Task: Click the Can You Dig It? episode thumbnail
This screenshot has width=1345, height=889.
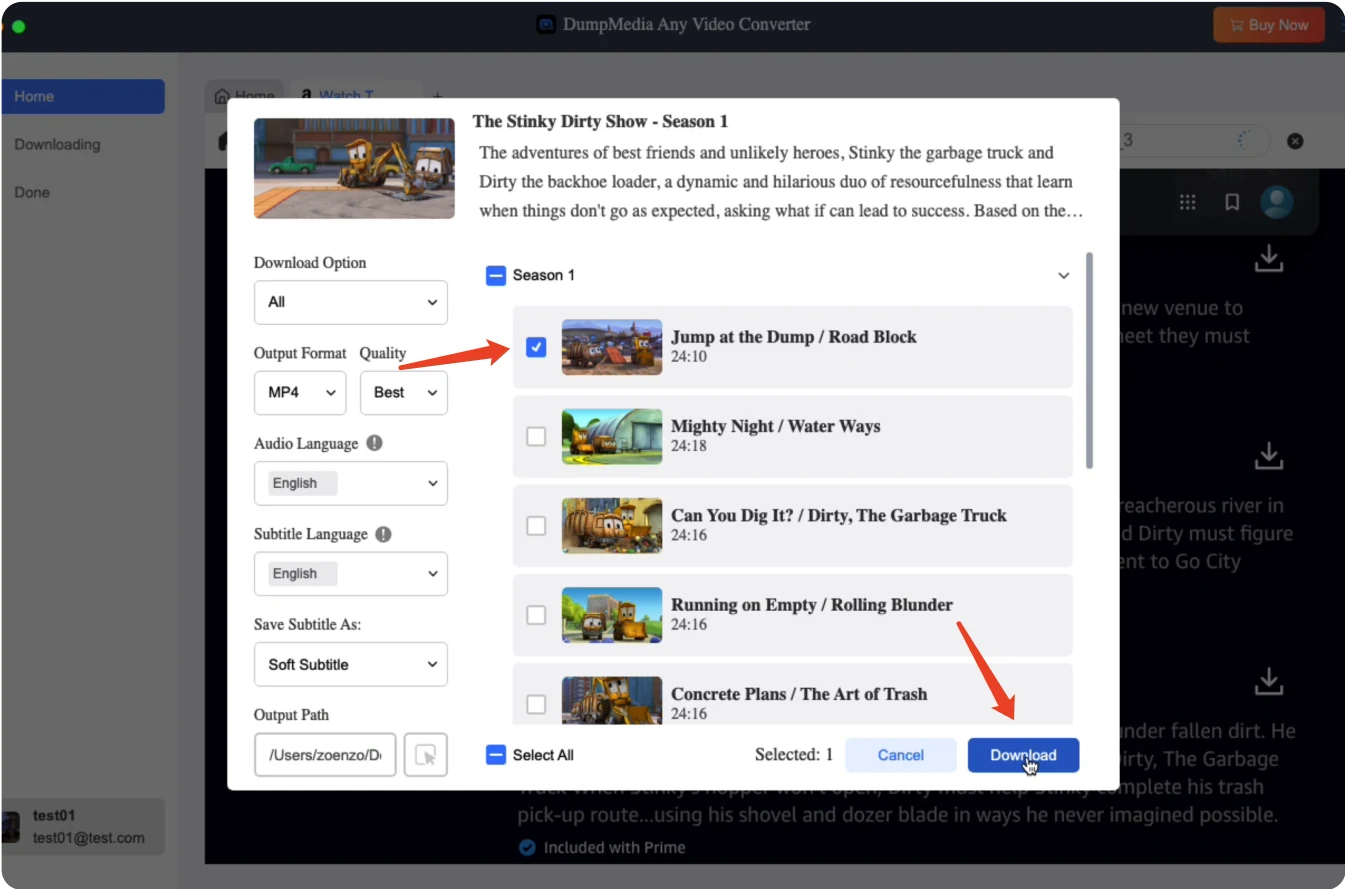Action: click(x=612, y=525)
